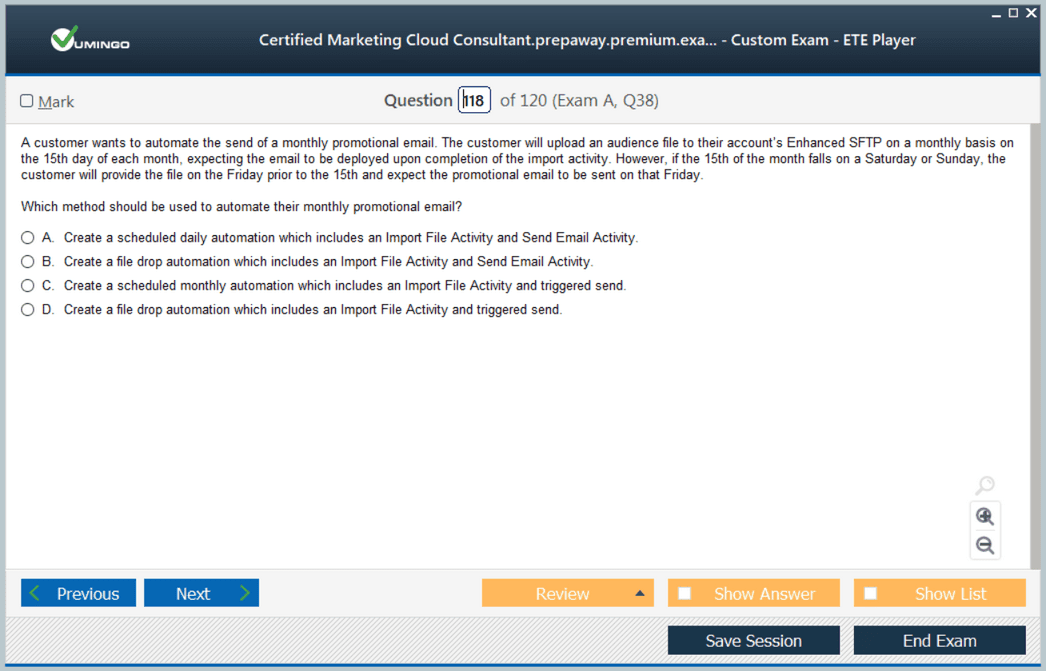Screen dimensions: 1046x671
Task: Close the ETE Player window
Action: click(1031, 13)
